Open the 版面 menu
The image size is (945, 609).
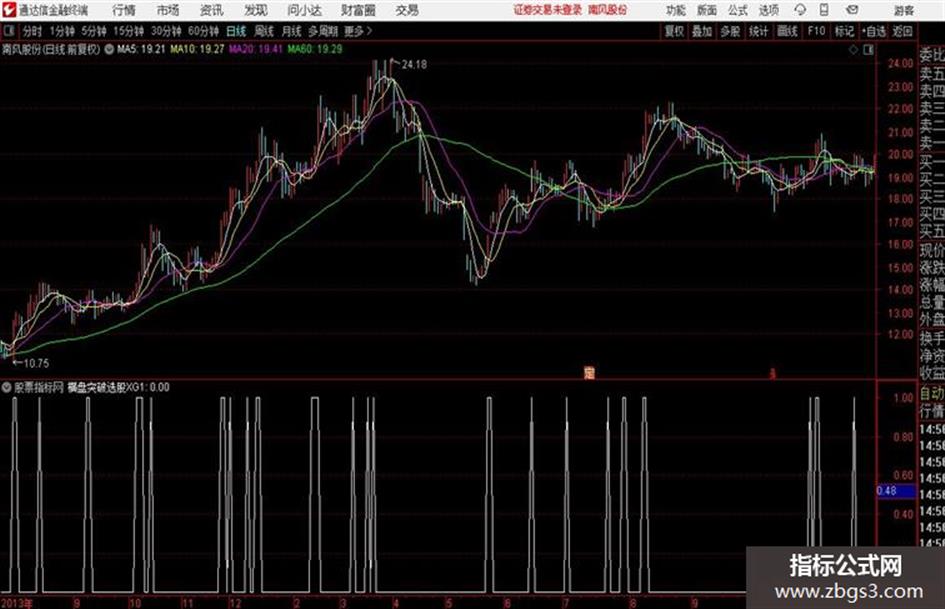(706, 10)
